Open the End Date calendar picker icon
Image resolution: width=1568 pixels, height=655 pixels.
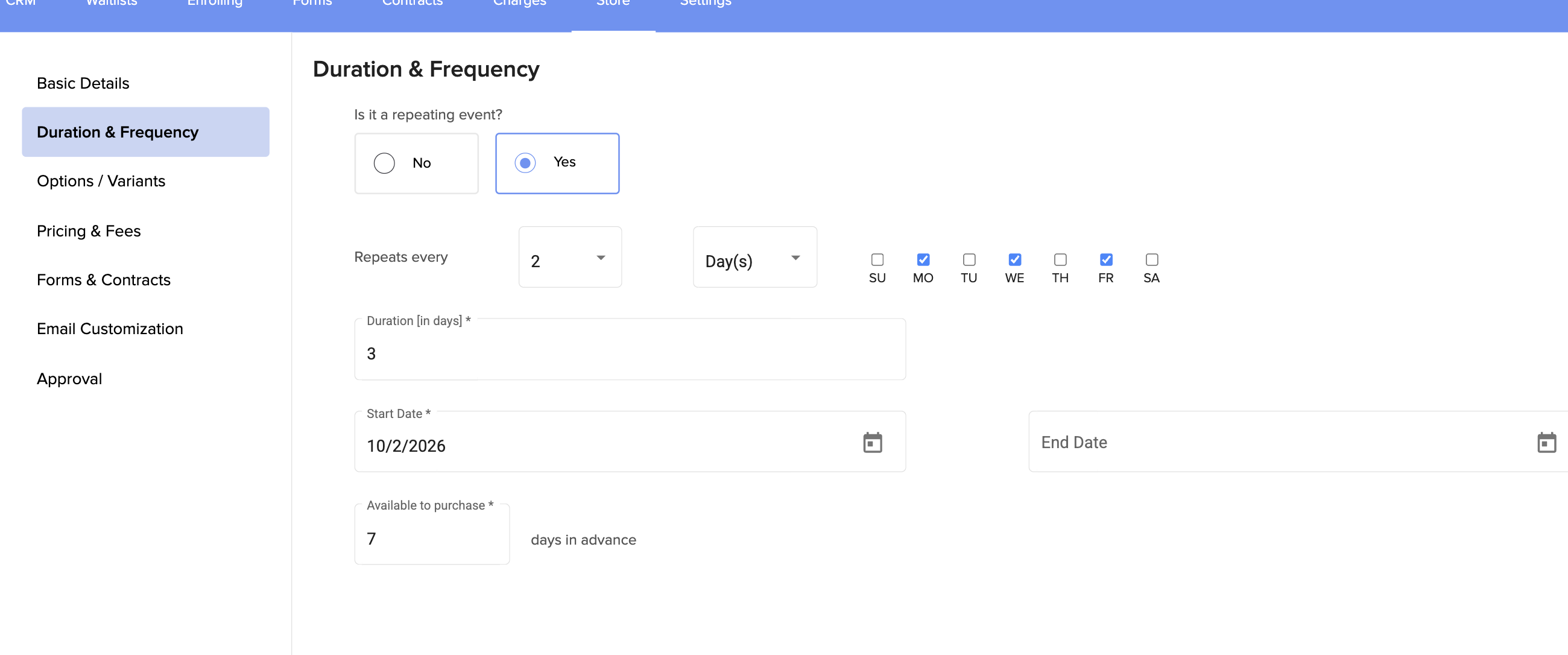[1546, 443]
